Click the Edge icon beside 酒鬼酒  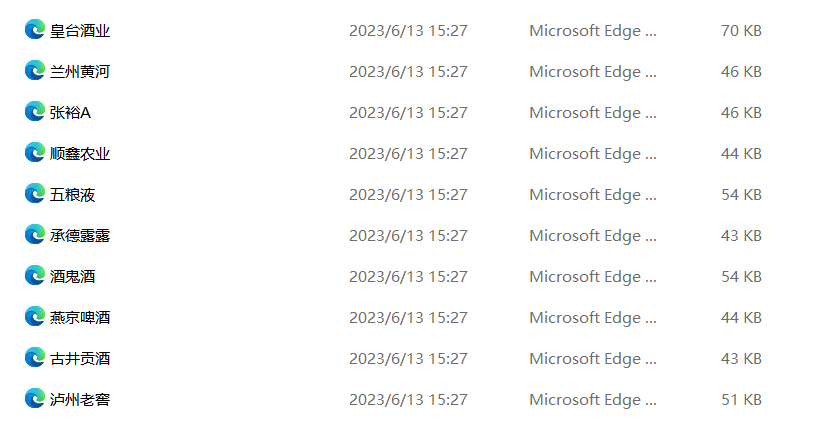tap(34, 276)
